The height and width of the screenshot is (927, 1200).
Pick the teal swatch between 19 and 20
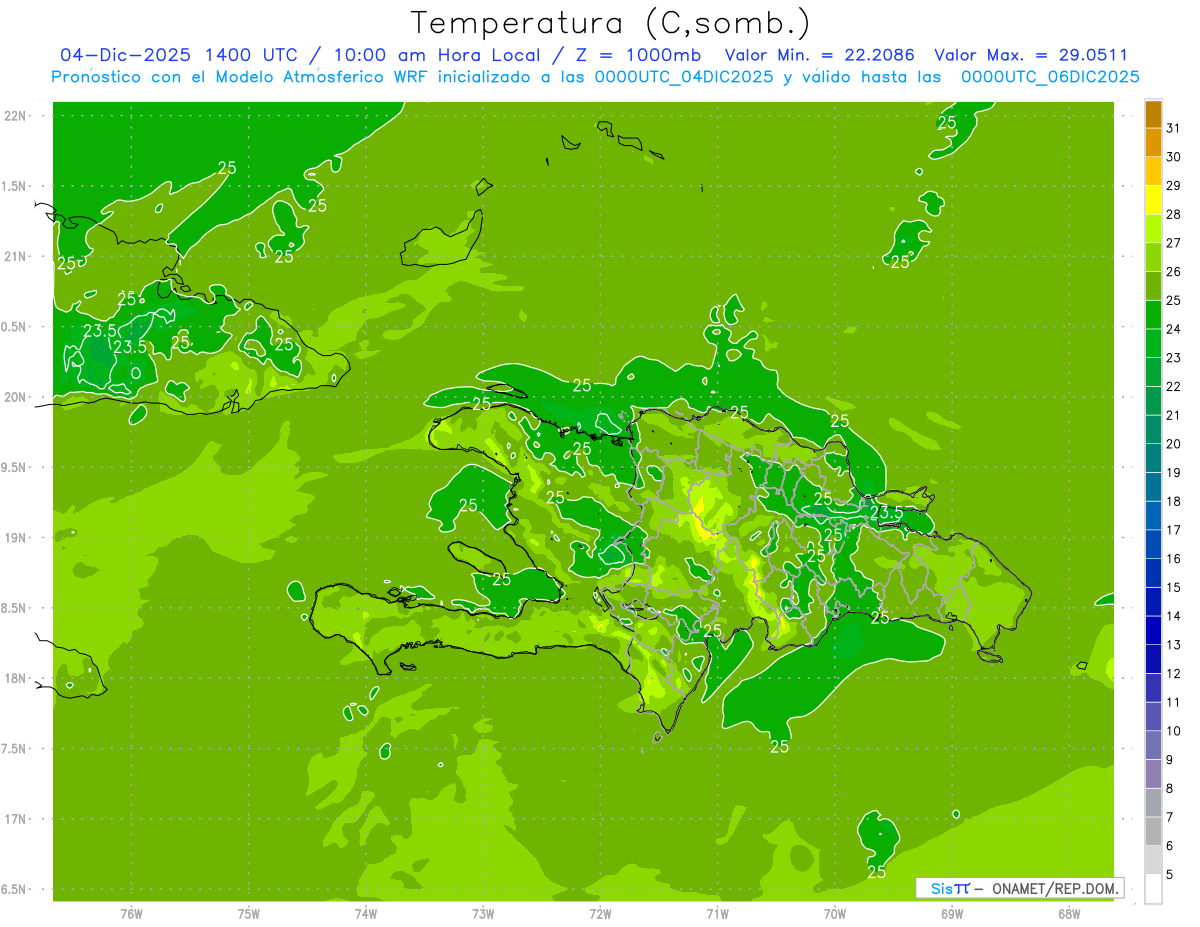tap(1153, 458)
